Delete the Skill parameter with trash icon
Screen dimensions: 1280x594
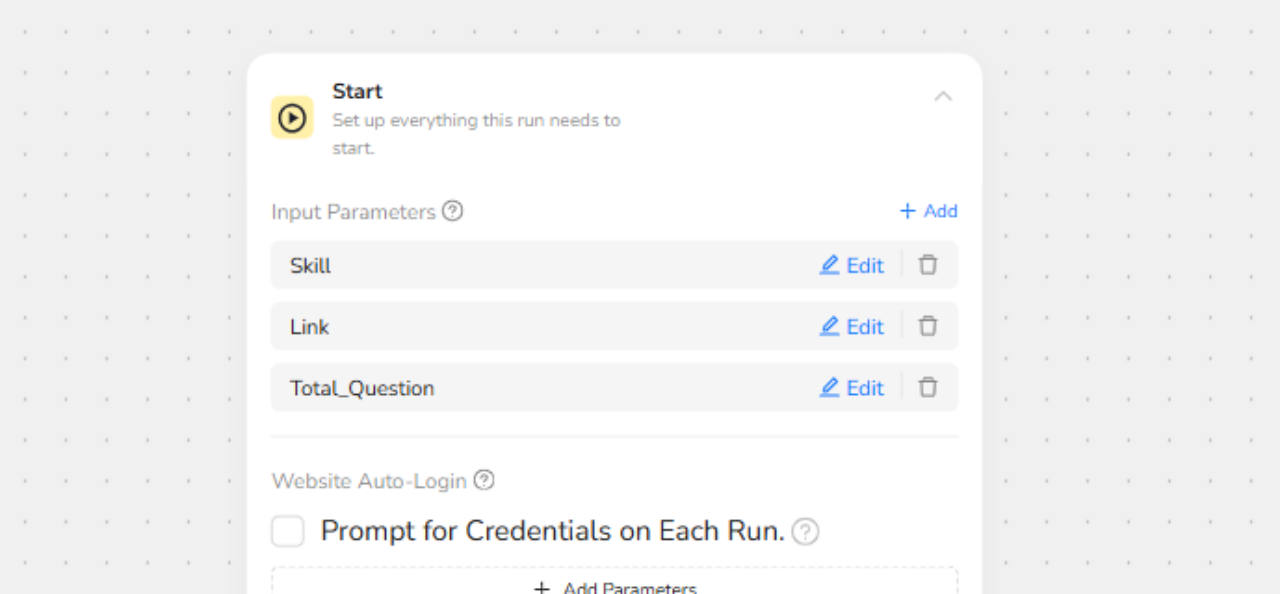click(x=928, y=266)
